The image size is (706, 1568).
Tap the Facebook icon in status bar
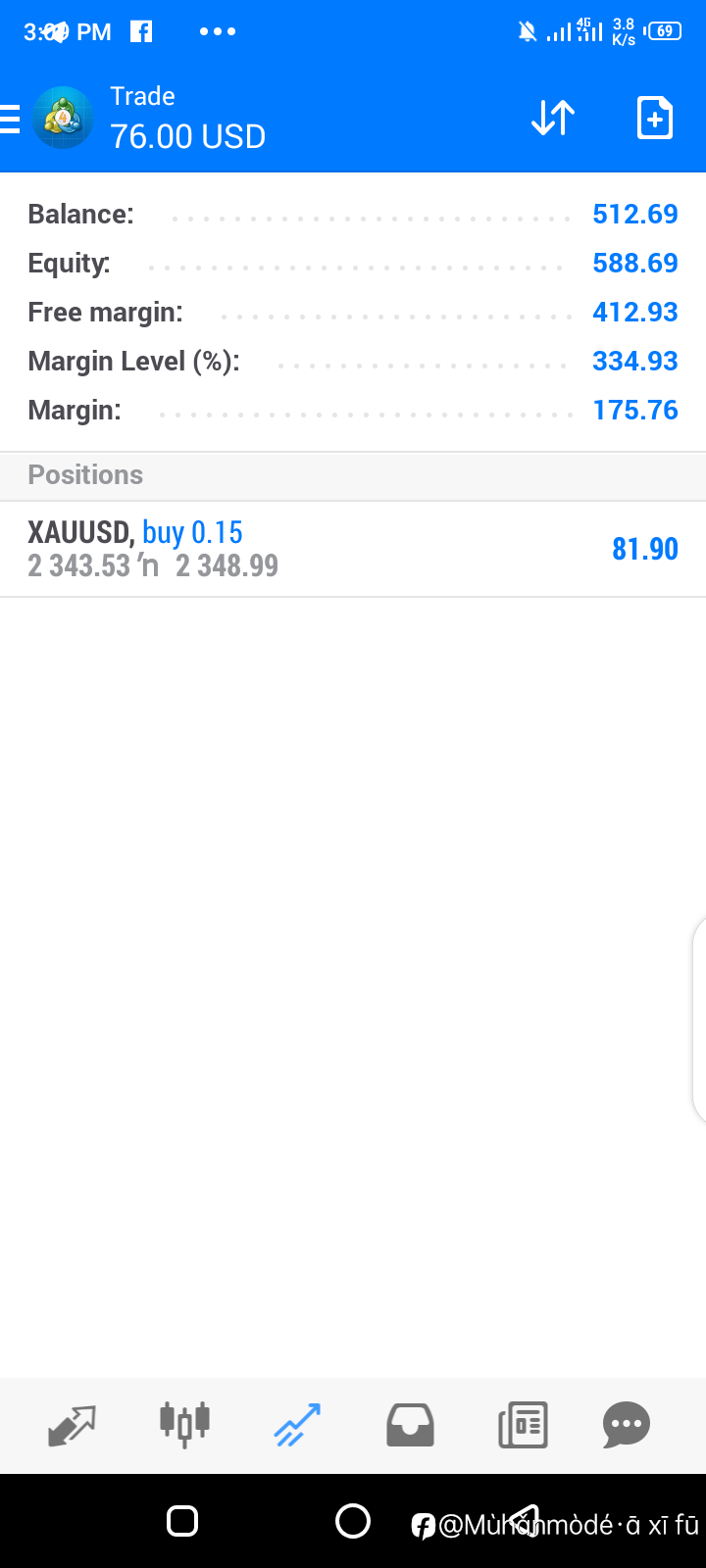click(x=141, y=31)
